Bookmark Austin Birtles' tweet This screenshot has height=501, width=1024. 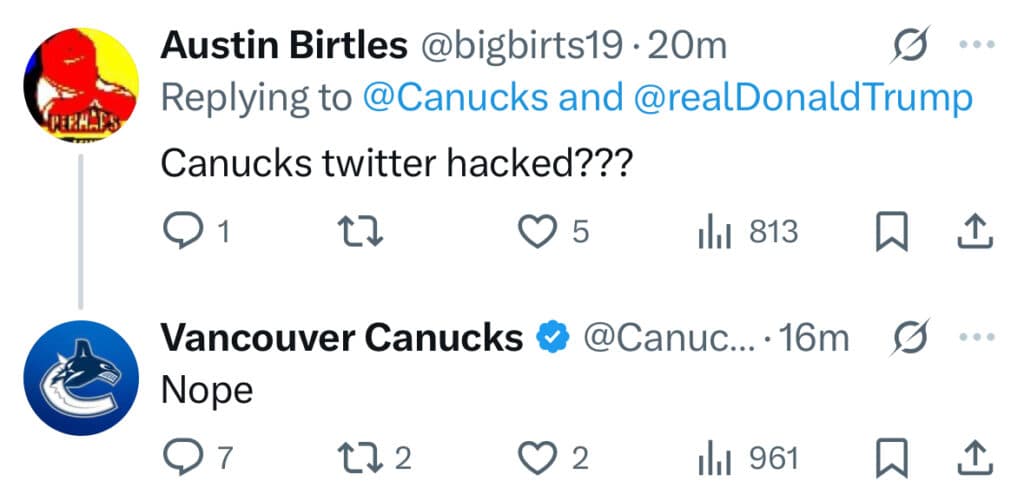pos(890,232)
